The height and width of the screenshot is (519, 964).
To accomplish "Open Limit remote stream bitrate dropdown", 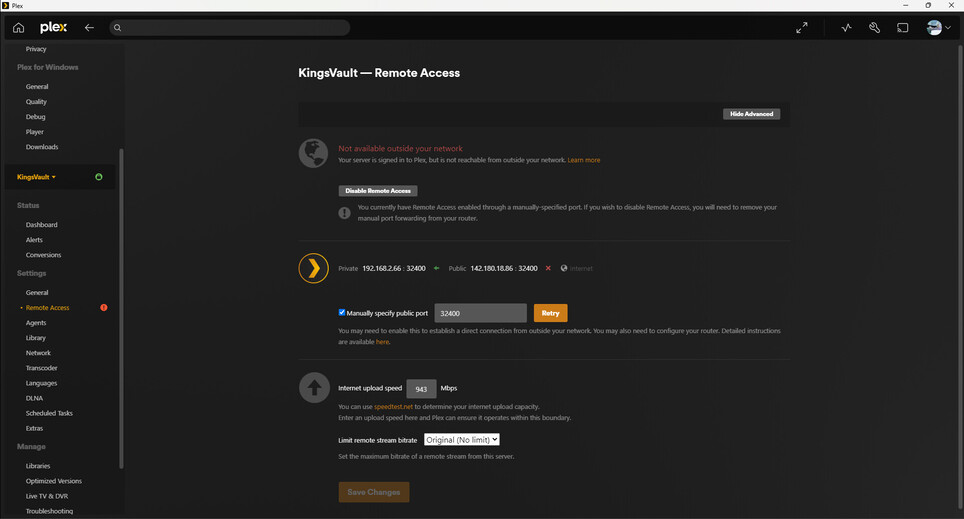I will (462, 440).
